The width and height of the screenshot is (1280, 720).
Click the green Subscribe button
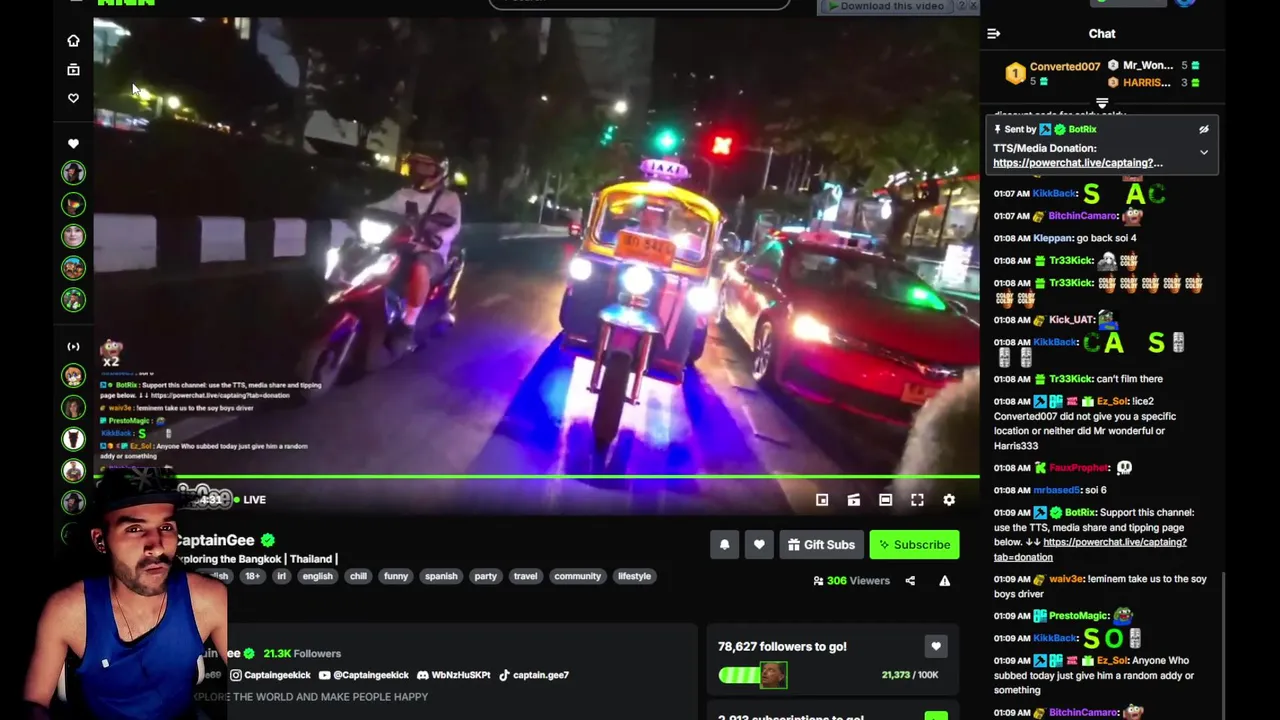coord(914,545)
